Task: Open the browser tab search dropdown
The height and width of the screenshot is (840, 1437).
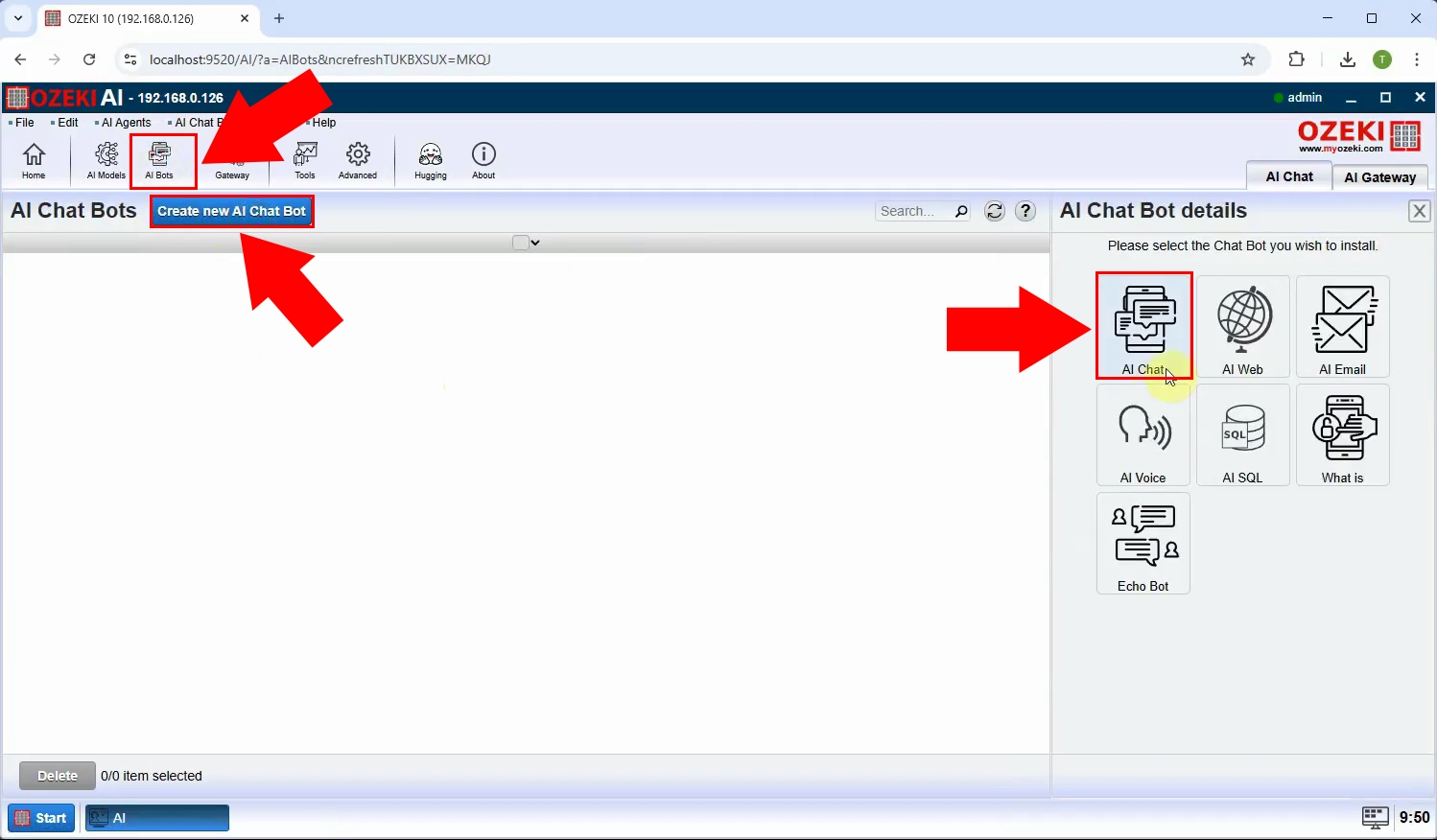Action: [18, 18]
